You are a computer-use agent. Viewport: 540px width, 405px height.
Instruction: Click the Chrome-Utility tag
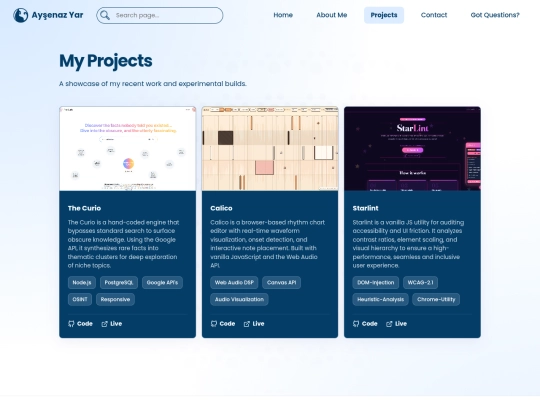pos(436,300)
